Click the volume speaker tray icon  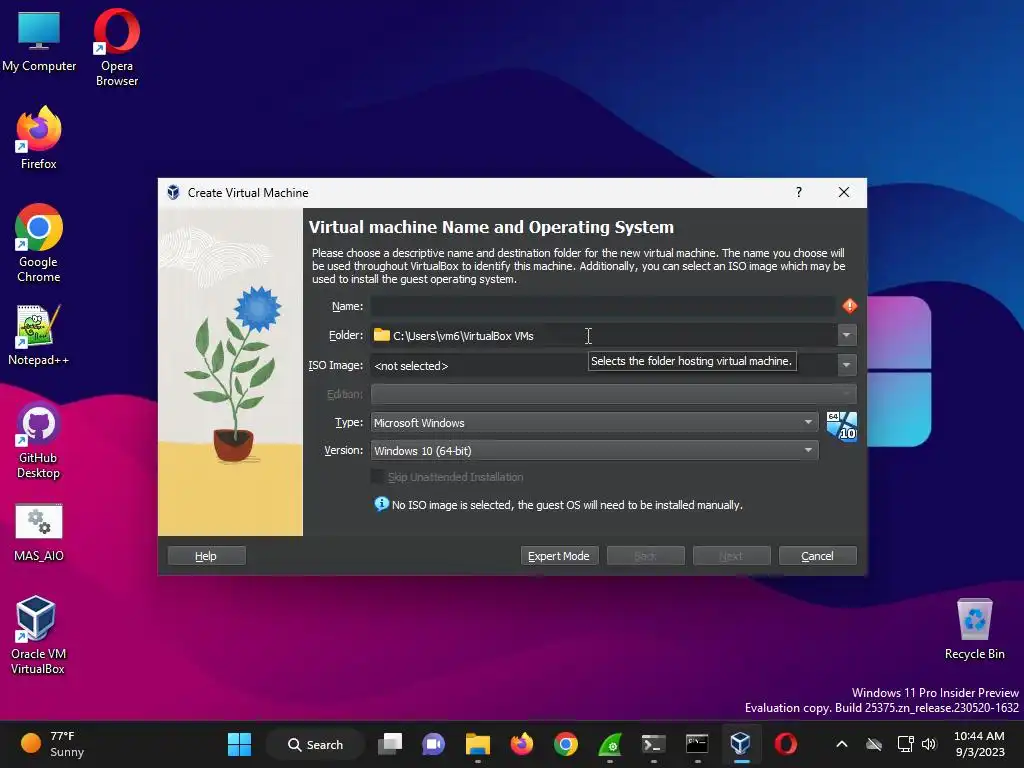click(929, 744)
